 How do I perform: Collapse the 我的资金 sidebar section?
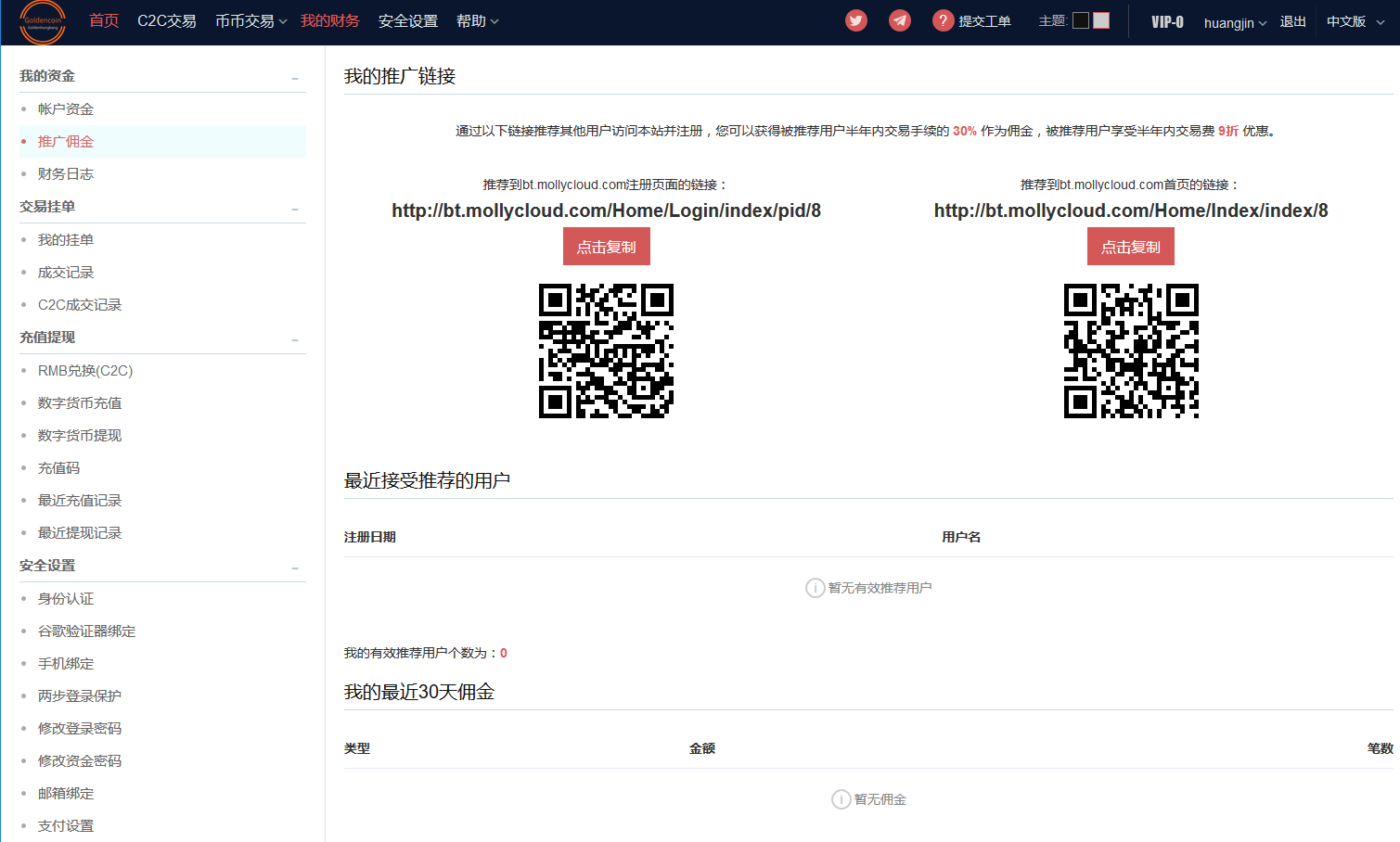click(295, 78)
